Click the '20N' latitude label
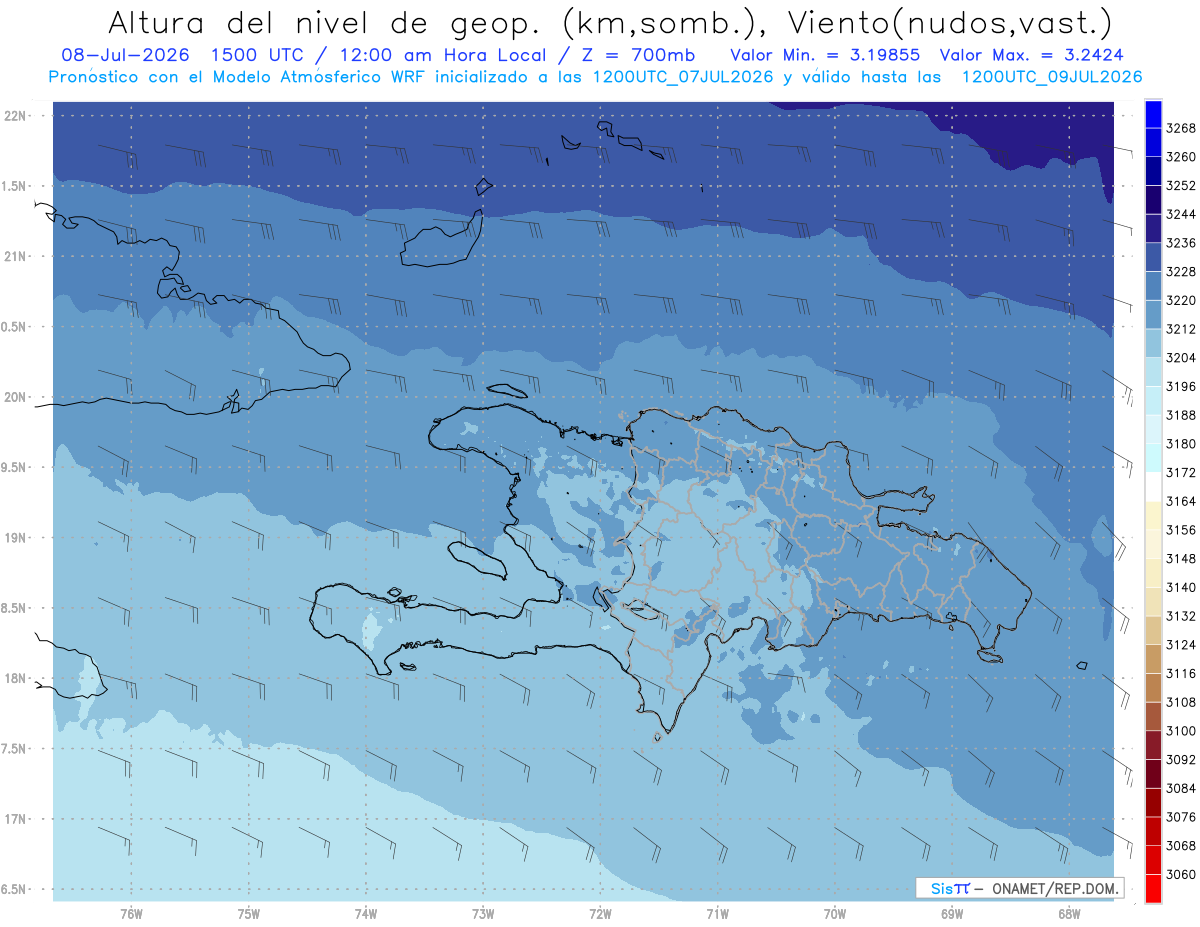1200x927 pixels. [x=15, y=397]
